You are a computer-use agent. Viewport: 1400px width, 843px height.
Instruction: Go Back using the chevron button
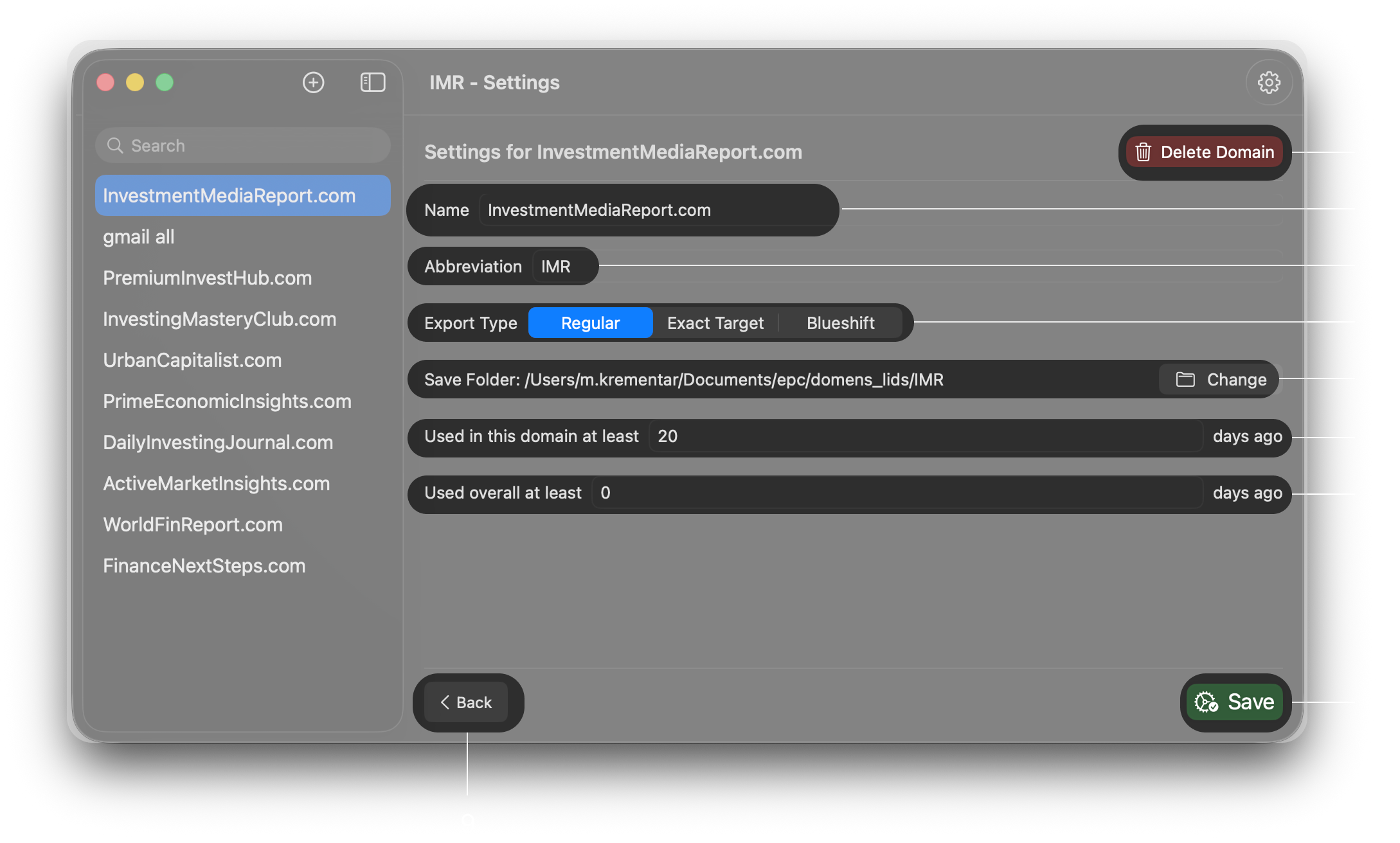[467, 702]
